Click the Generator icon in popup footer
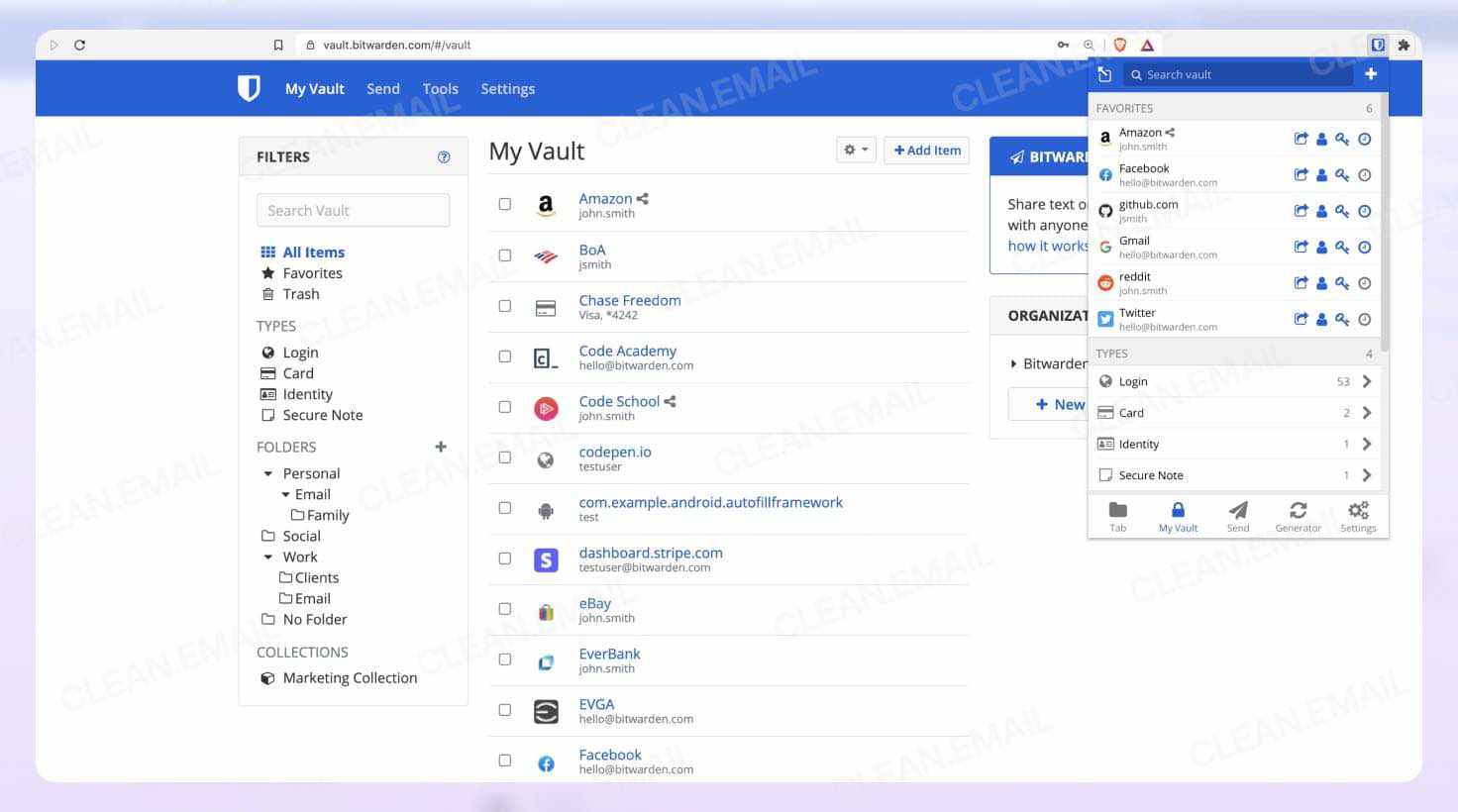This screenshot has width=1458, height=812. (x=1298, y=516)
